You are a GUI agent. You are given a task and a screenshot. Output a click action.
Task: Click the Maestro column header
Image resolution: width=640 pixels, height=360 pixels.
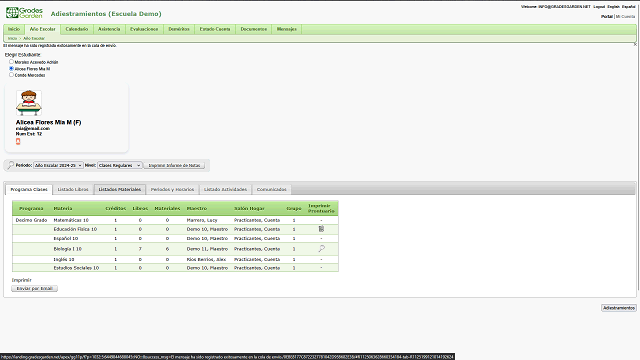pos(197,208)
